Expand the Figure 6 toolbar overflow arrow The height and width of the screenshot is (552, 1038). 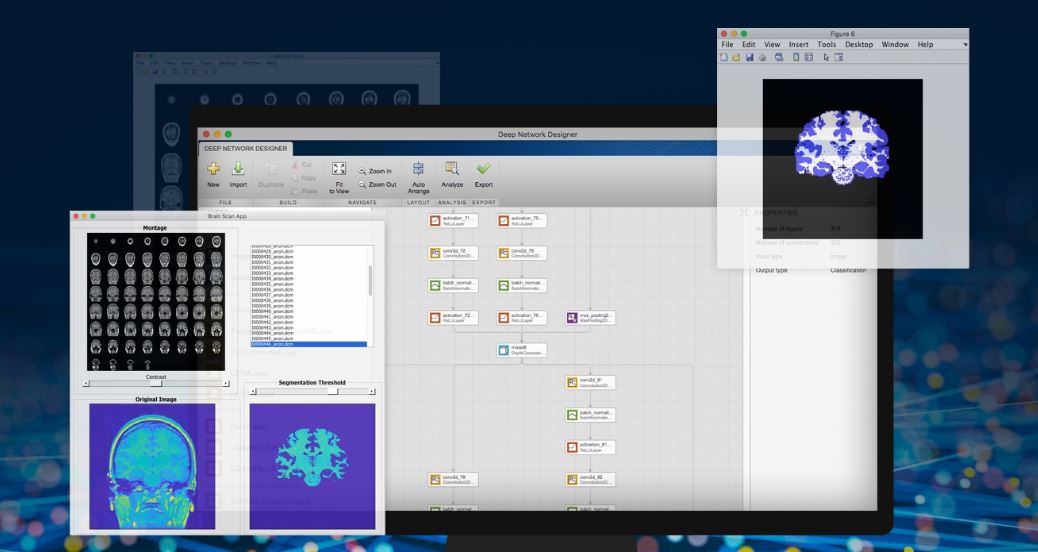click(x=965, y=46)
